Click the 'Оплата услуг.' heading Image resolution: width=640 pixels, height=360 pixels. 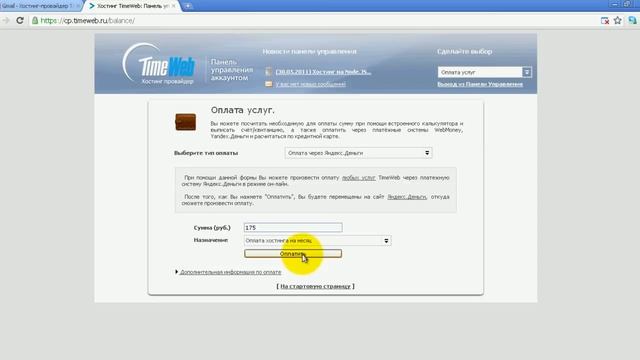243,110
